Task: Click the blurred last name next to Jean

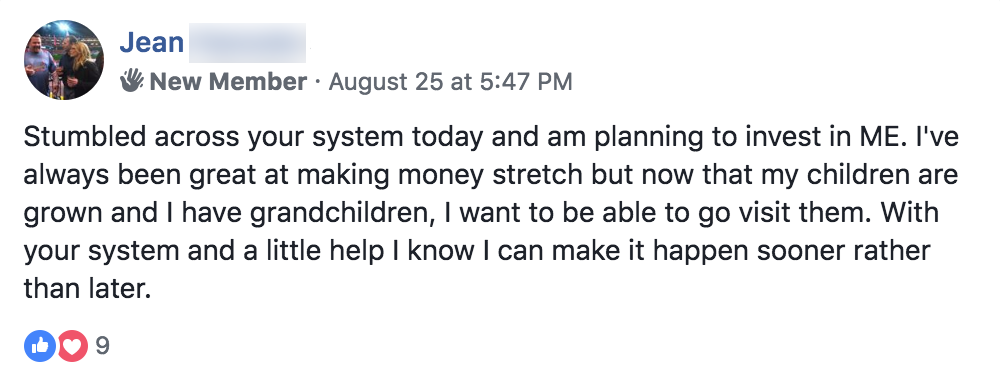Action: click(247, 43)
